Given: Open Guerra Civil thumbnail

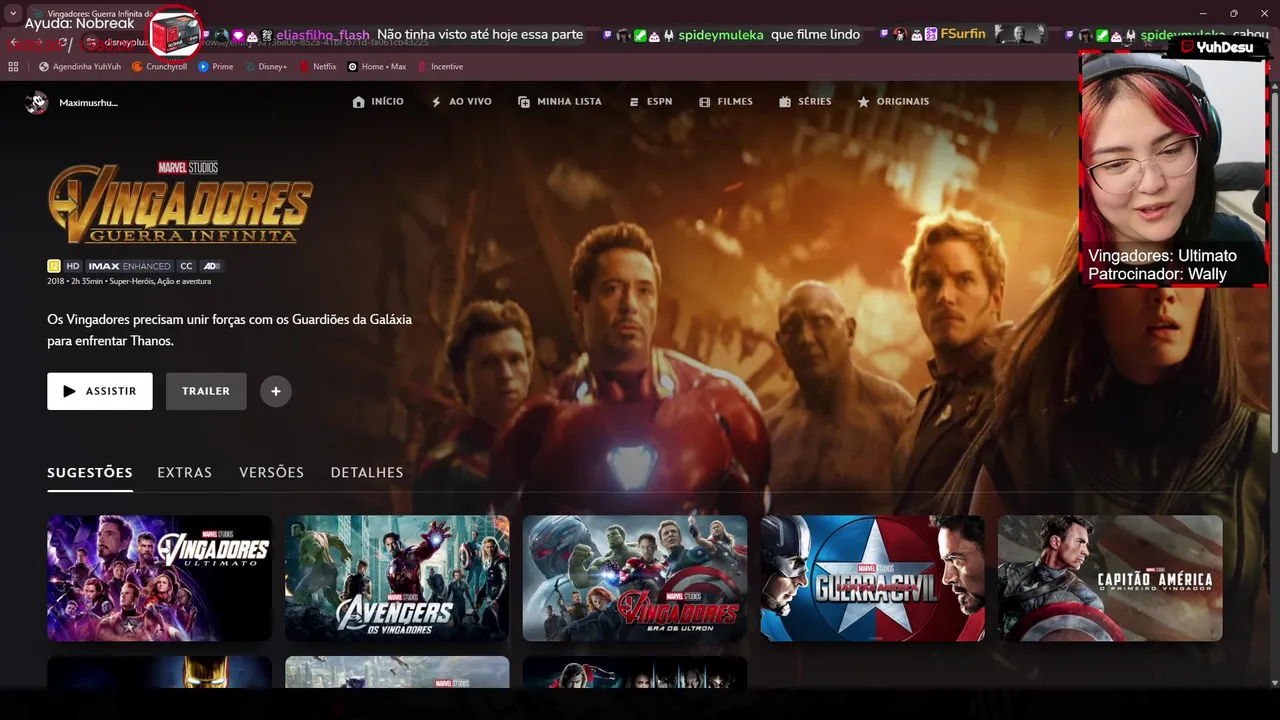Looking at the screenshot, I should (x=873, y=578).
